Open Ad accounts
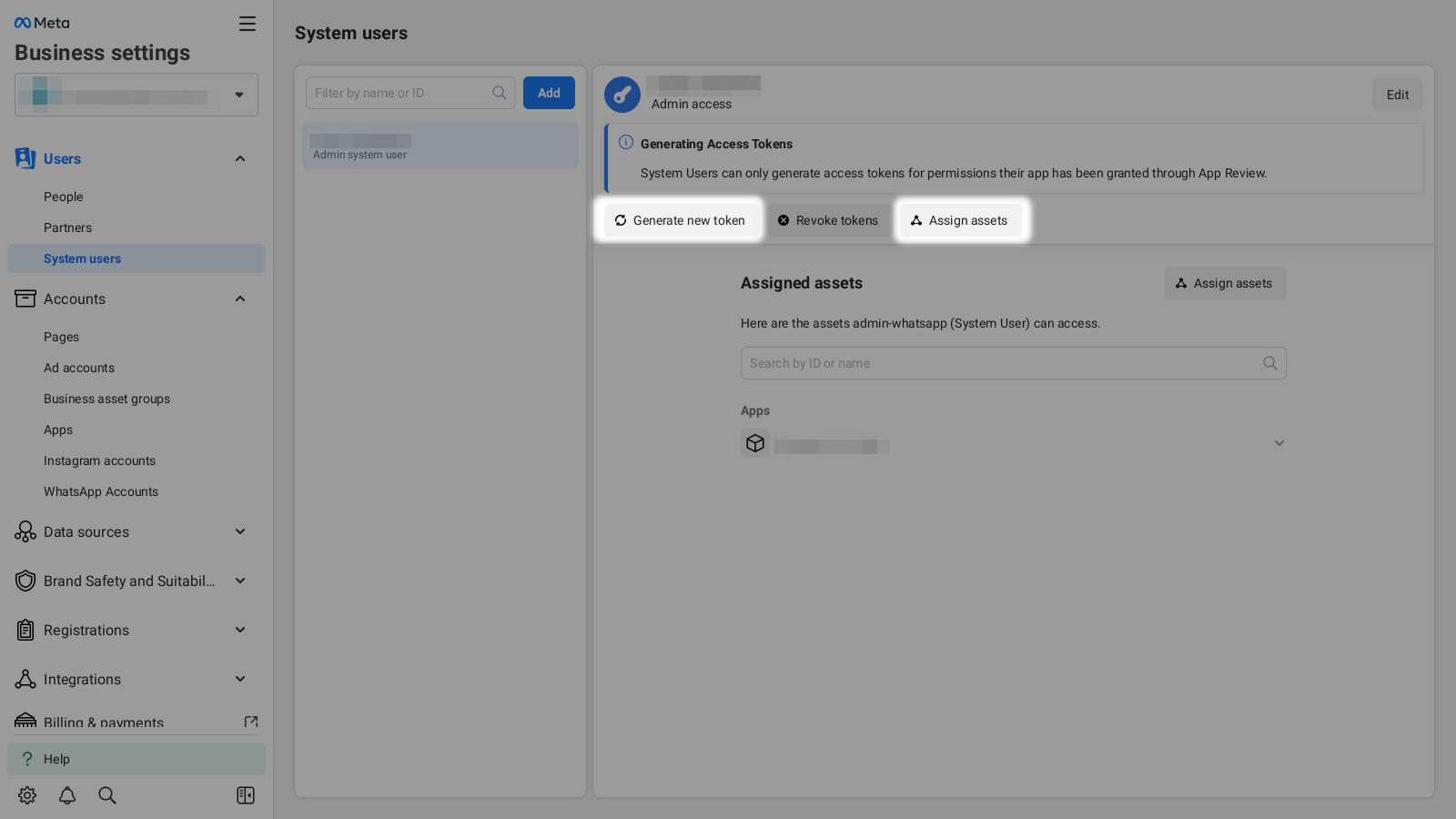 click(79, 368)
